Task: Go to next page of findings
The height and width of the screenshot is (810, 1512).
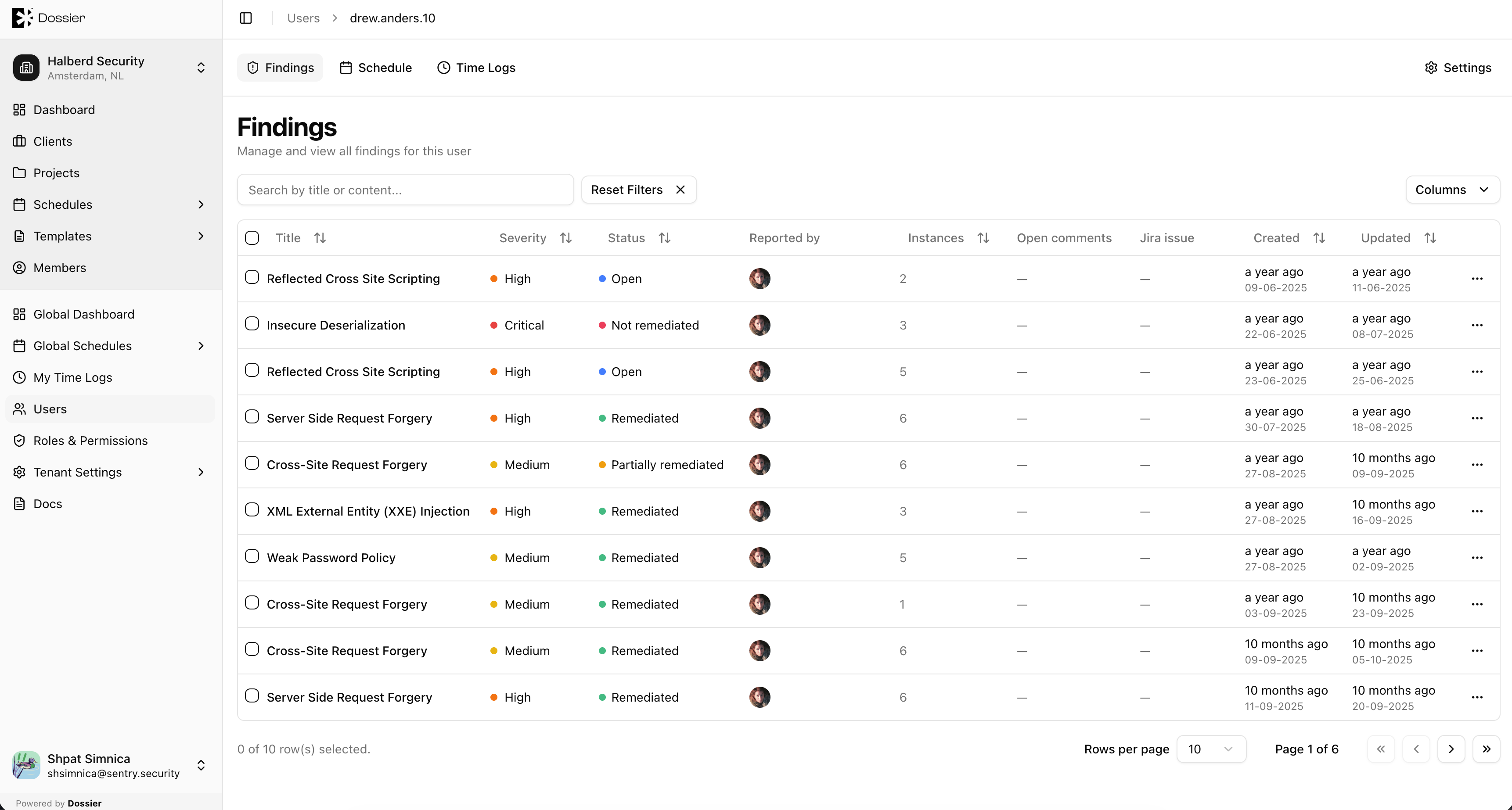Action: tap(1451, 749)
